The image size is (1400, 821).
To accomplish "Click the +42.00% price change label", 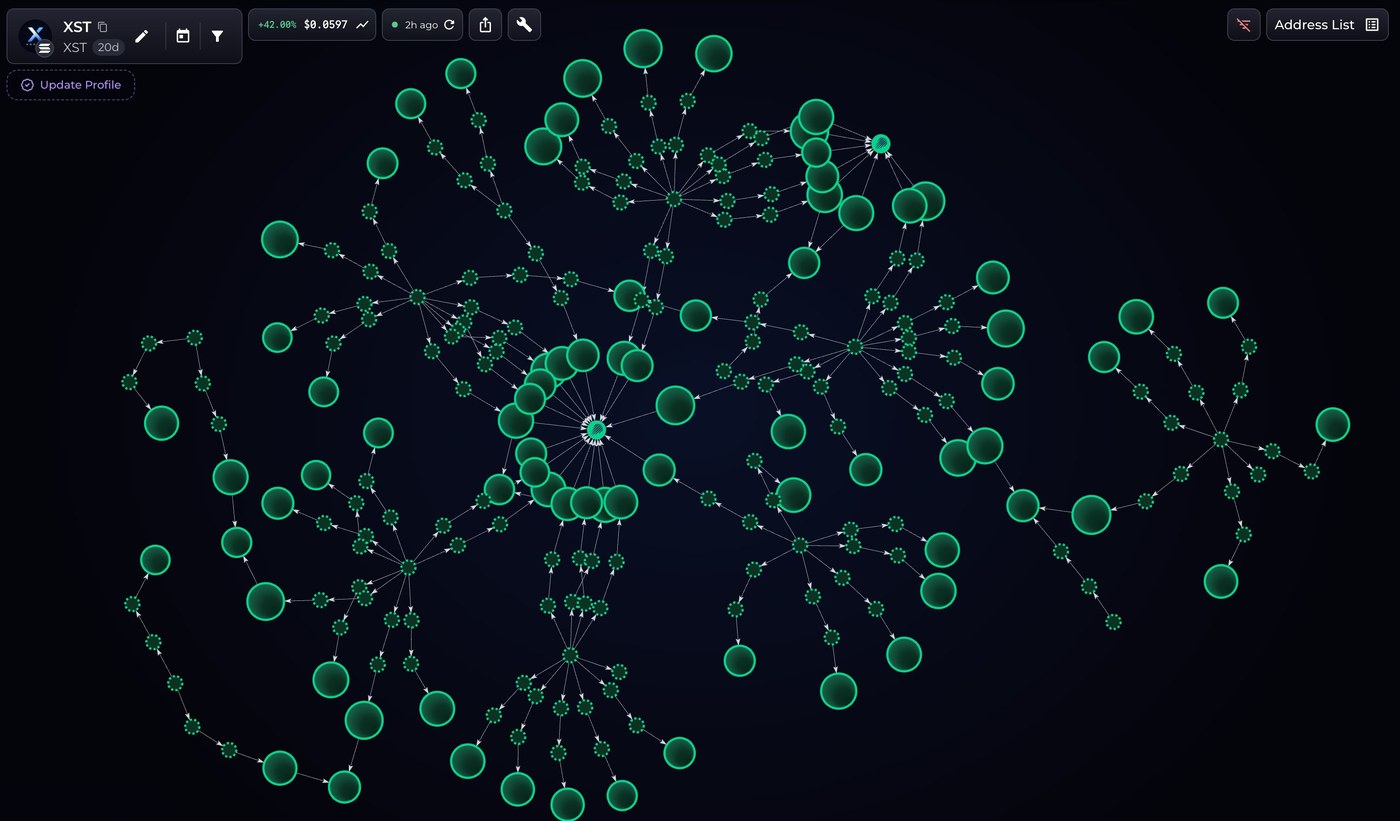I will tap(277, 25).
